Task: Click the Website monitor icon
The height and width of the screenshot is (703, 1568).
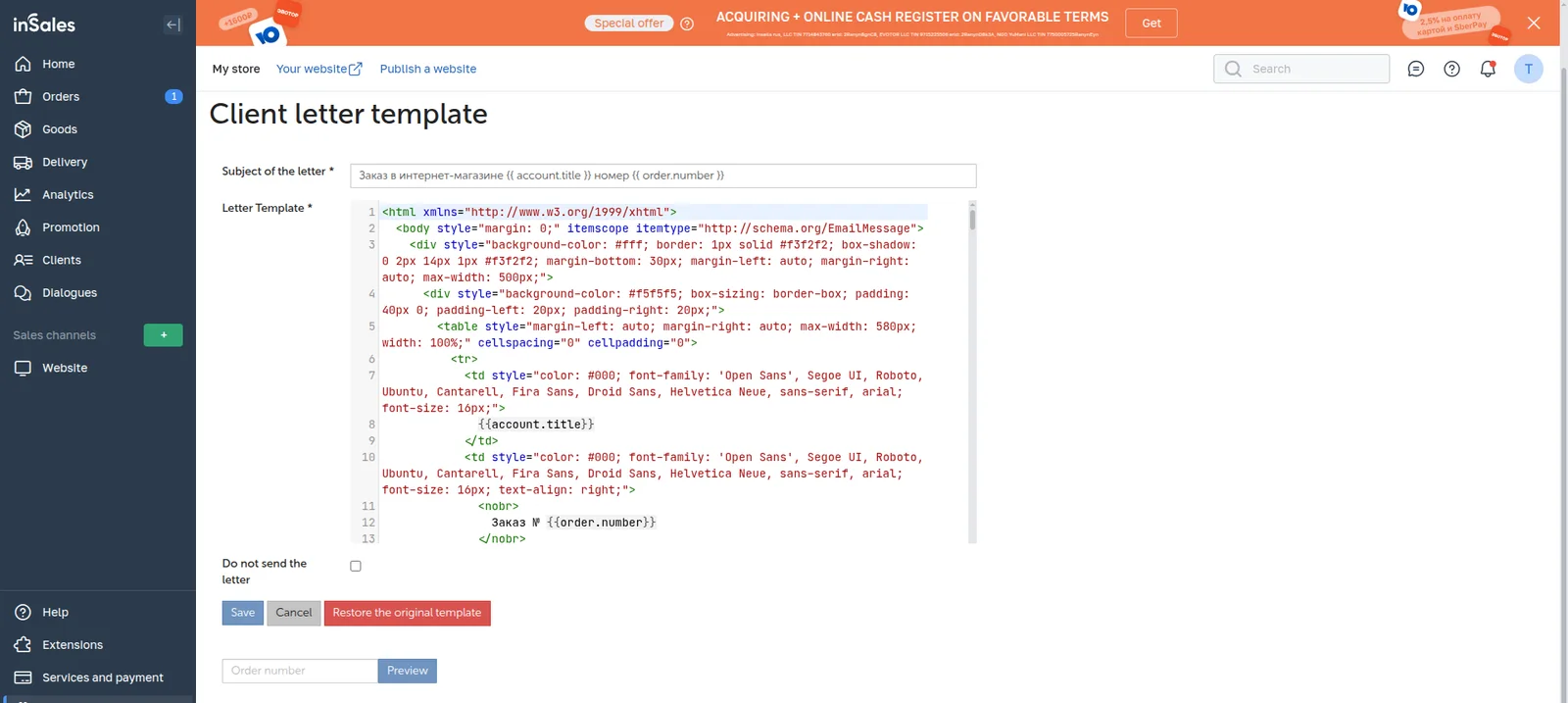Action: coord(23,368)
